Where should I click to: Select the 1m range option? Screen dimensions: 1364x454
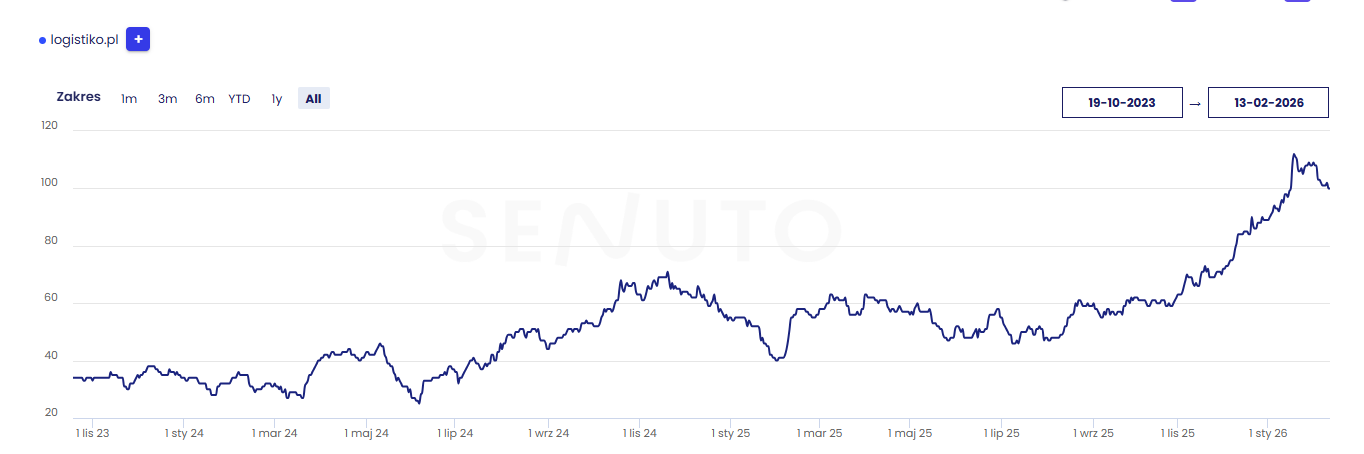pyautogui.click(x=129, y=98)
